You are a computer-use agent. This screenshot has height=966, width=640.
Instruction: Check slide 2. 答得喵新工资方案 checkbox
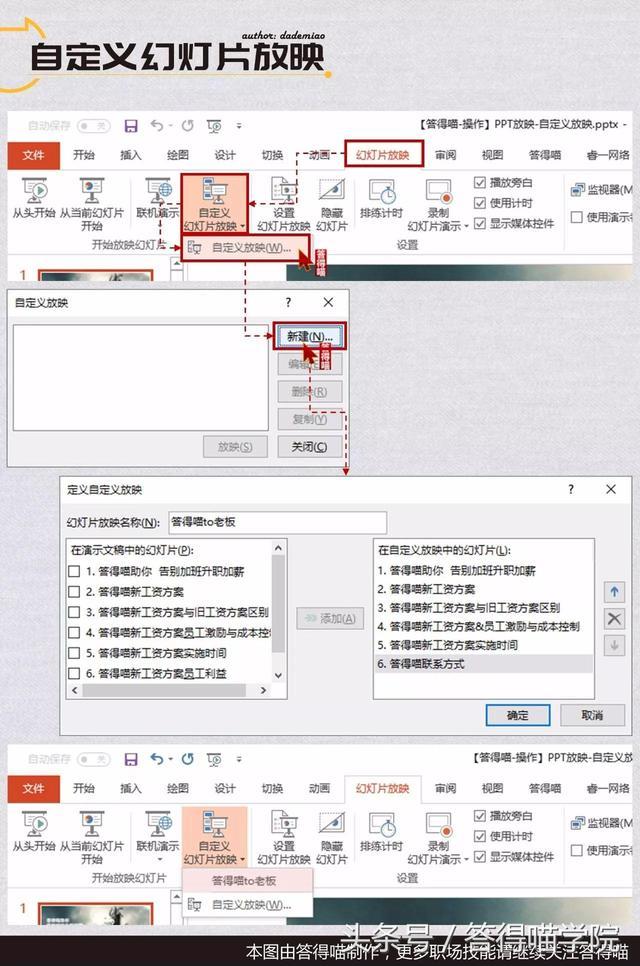pyautogui.click(x=75, y=592)
